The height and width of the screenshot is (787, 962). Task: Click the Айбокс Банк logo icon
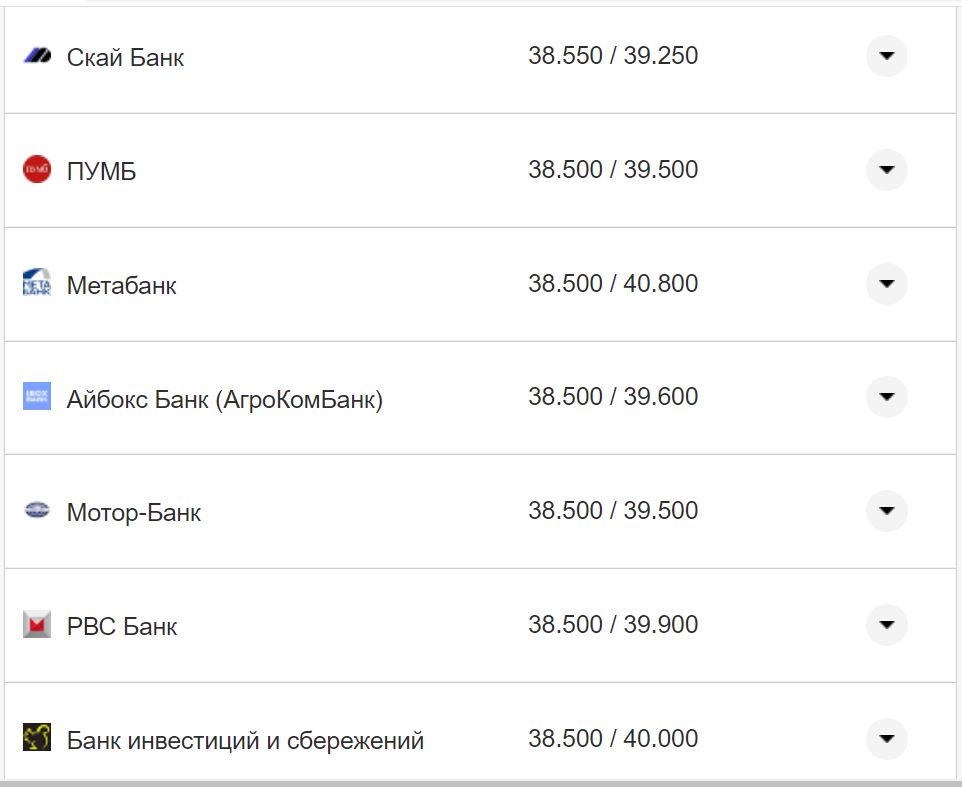point(38,397)
